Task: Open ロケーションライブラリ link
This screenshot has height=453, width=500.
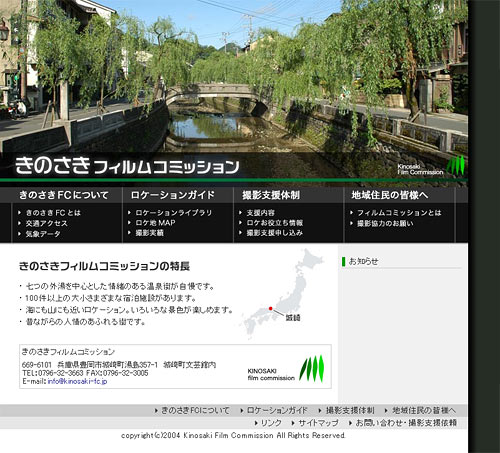Action: point(174,213)
